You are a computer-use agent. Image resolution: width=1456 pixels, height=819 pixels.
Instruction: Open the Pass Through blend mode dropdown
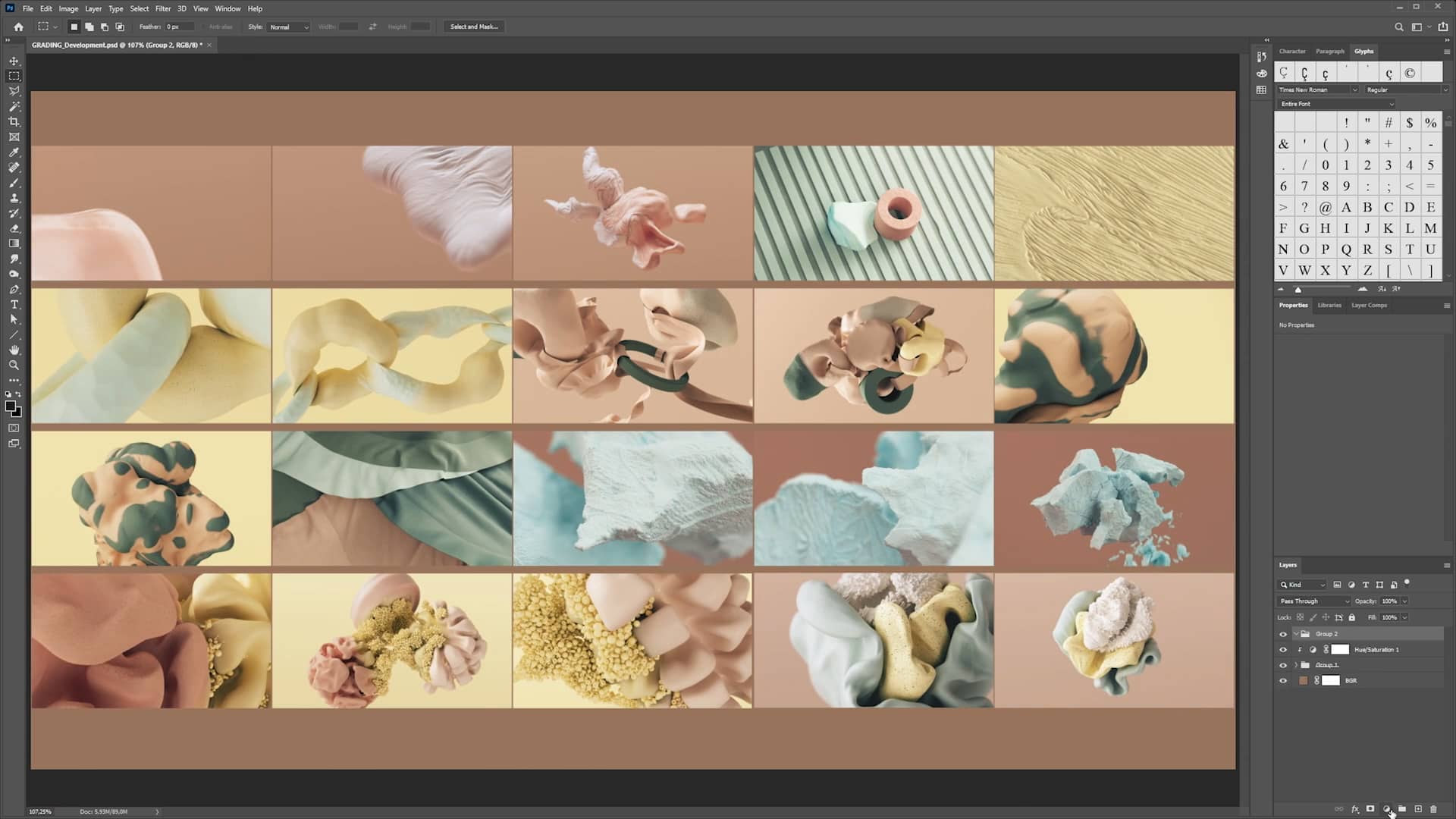point(1312,601)
